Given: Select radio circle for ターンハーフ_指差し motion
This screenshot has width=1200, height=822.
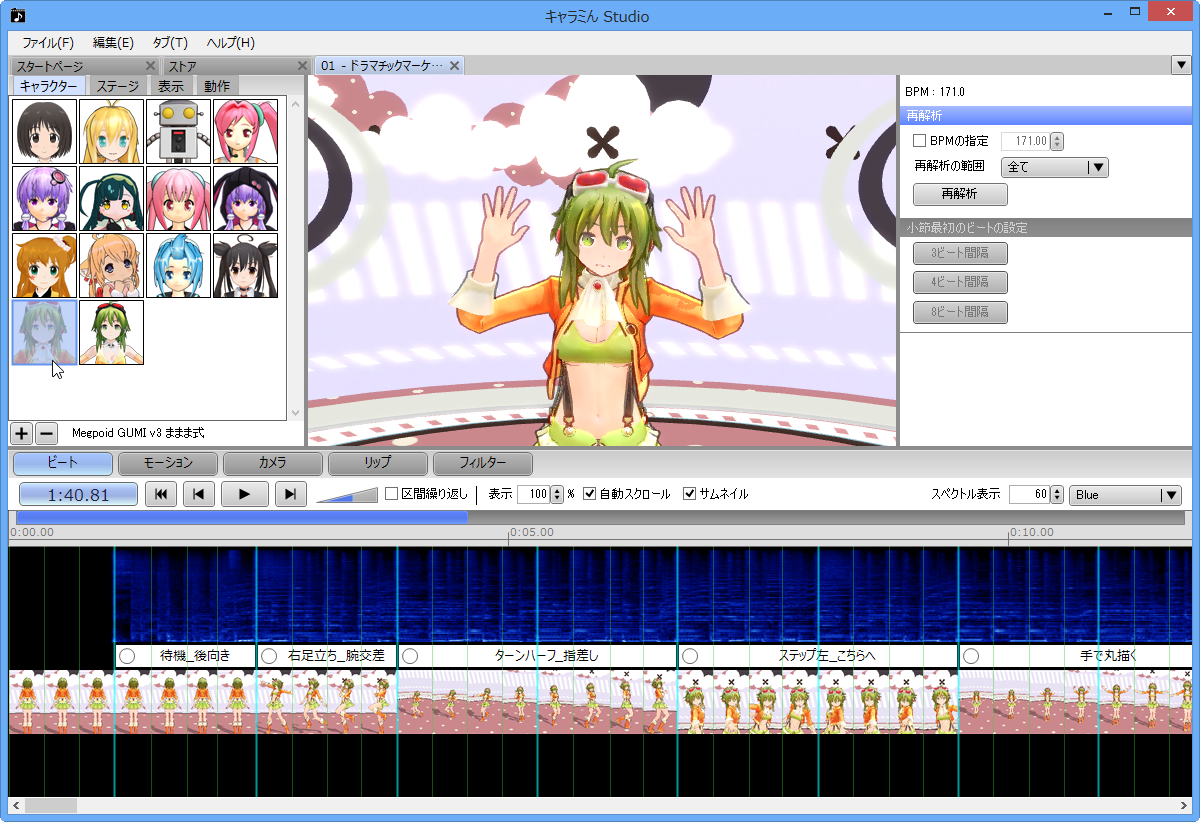Looking at the screenshot, I should 410,656.
